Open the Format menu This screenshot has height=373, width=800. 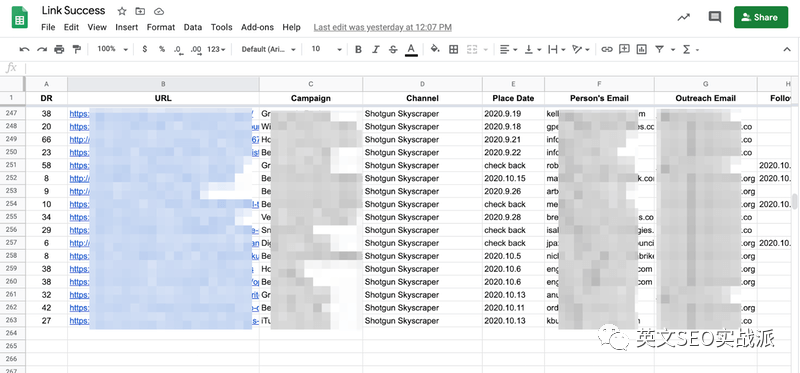click(x=161, y=27)
